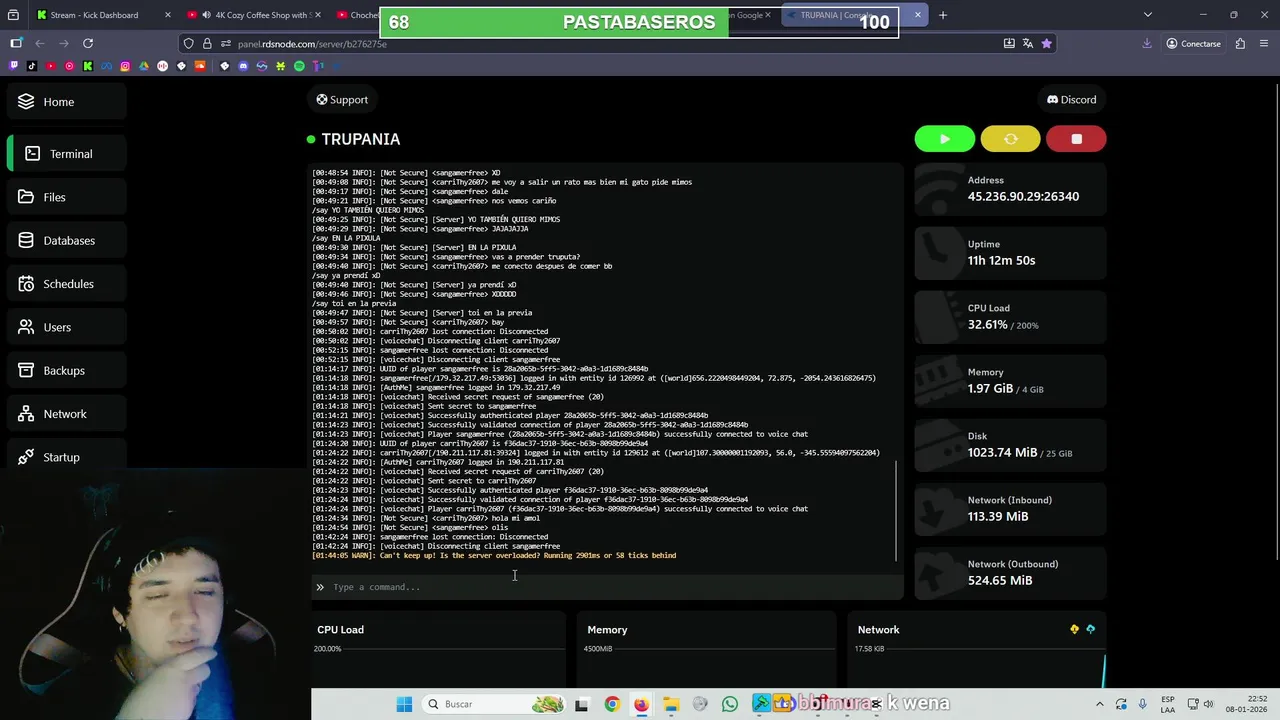Go to Databases section
The height and width of the screenshot is (720, 1280).
pyautogui.click(x=68, y=240)
